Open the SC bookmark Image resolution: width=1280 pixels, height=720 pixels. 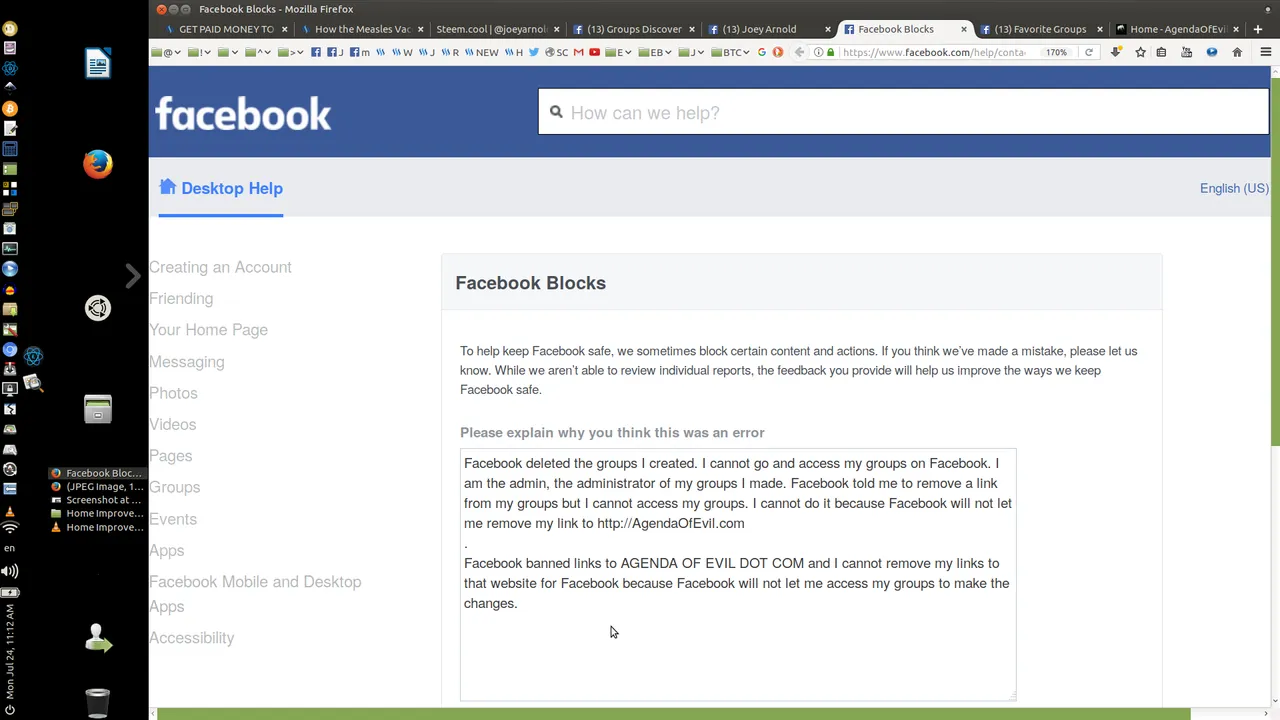point(559,52)
